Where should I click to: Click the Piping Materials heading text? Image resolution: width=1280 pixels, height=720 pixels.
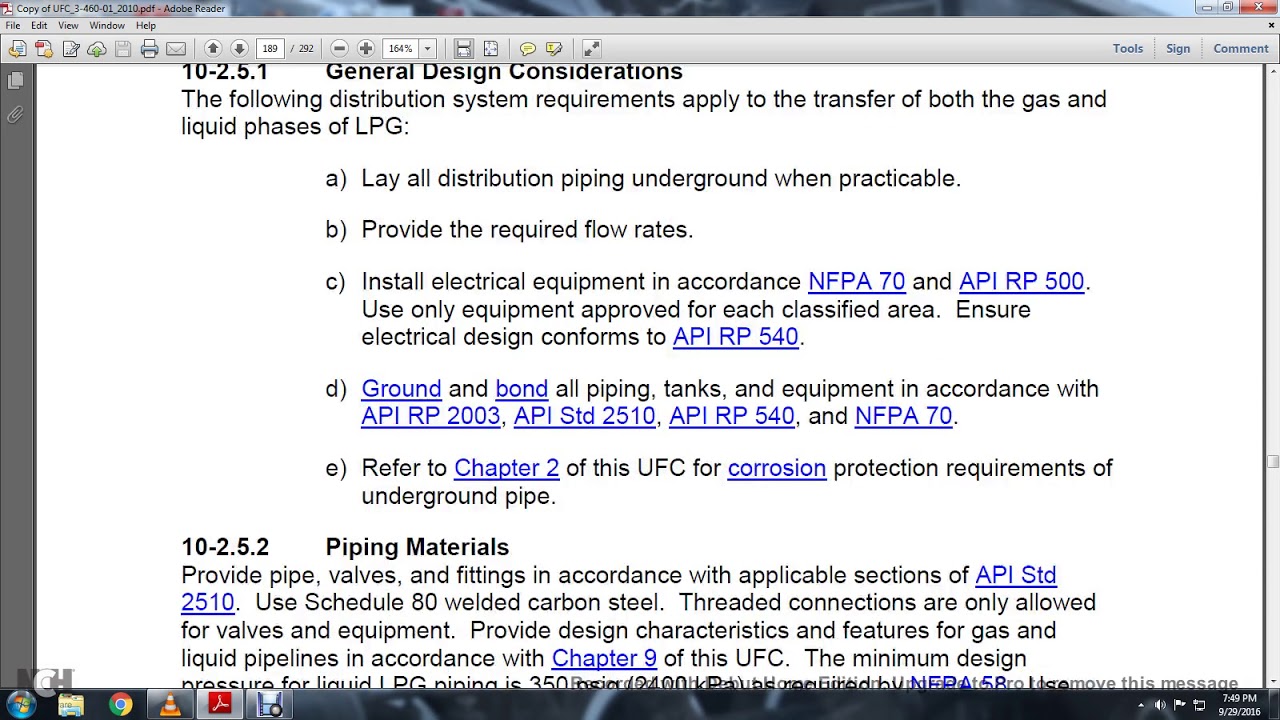coord(417,547)
